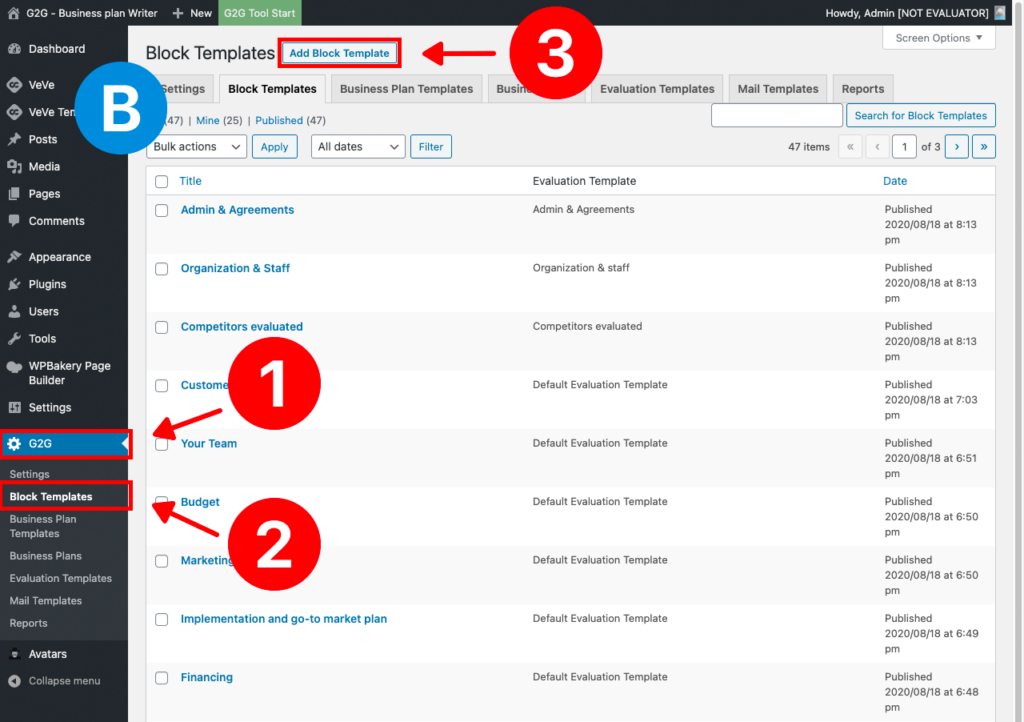Check the Admin & Agreements row checkbox

(x=161, y=210)
